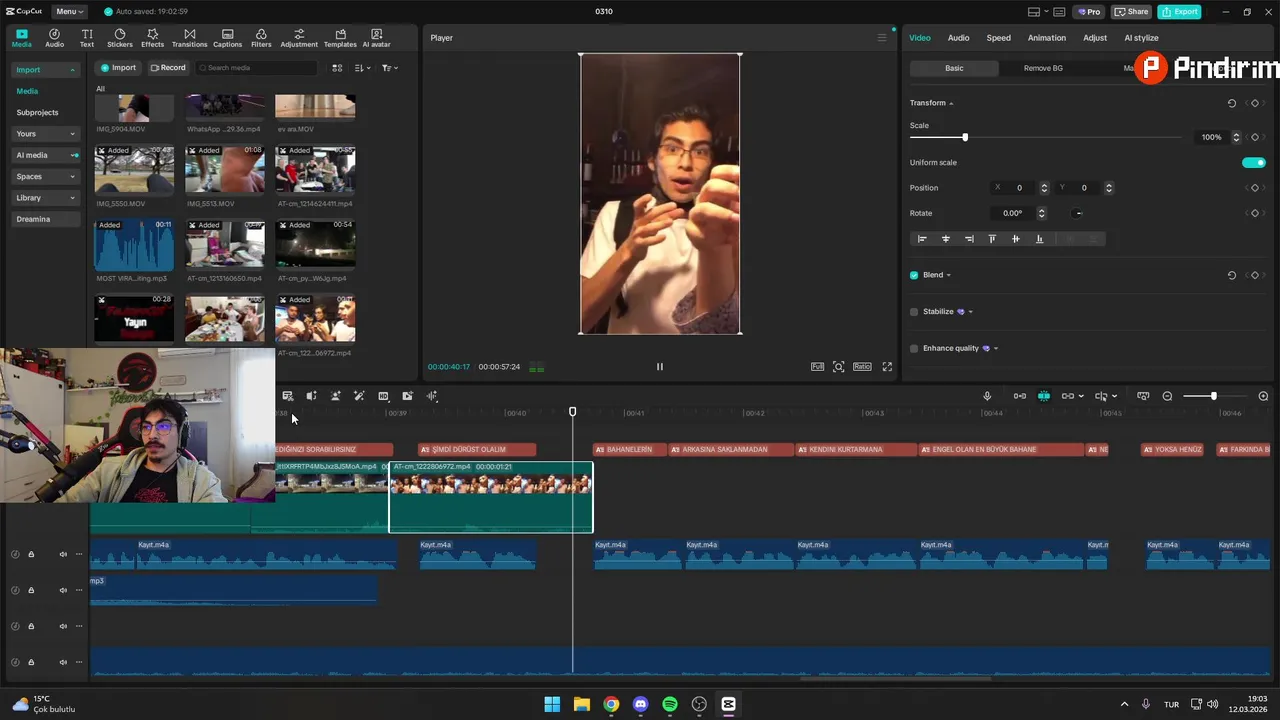Click the timeline zoom slider handle
Viewport: 1280px width, 720px height.
1214,396
